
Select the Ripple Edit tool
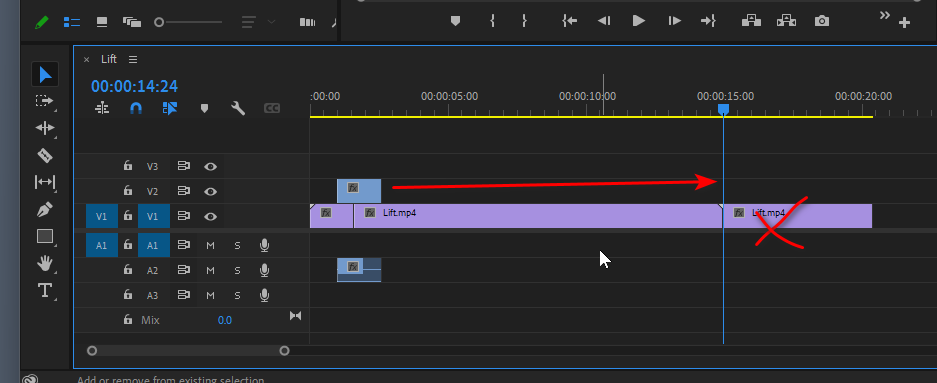45,128
